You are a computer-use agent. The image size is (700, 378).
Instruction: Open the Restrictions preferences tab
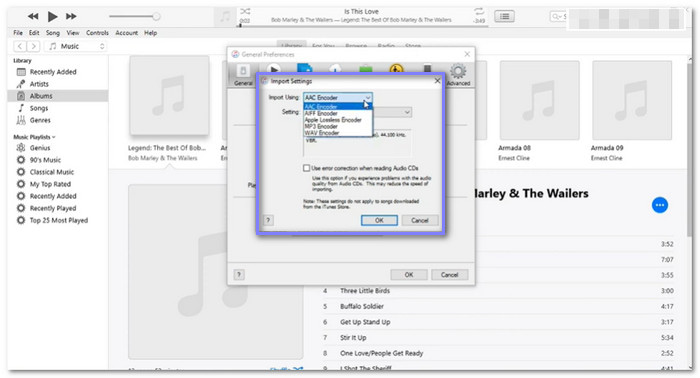(396, 69)
